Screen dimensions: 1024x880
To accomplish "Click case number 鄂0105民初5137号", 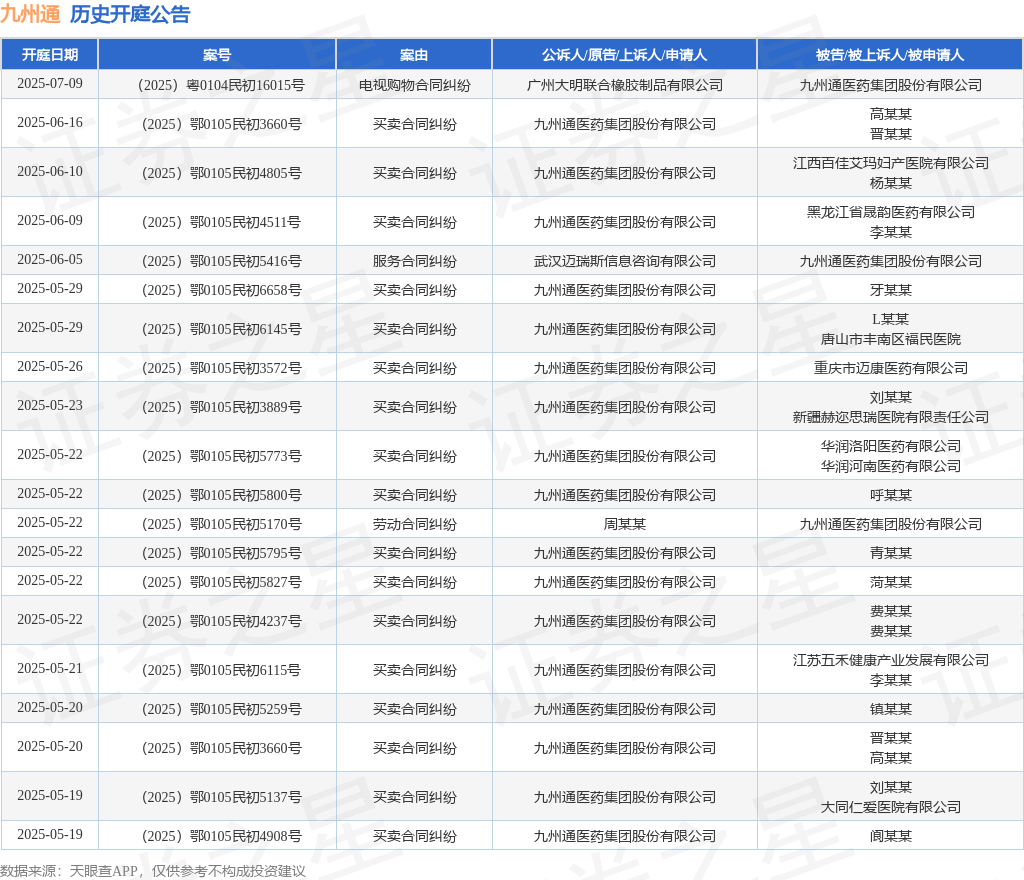I will [x=221, y=797].
